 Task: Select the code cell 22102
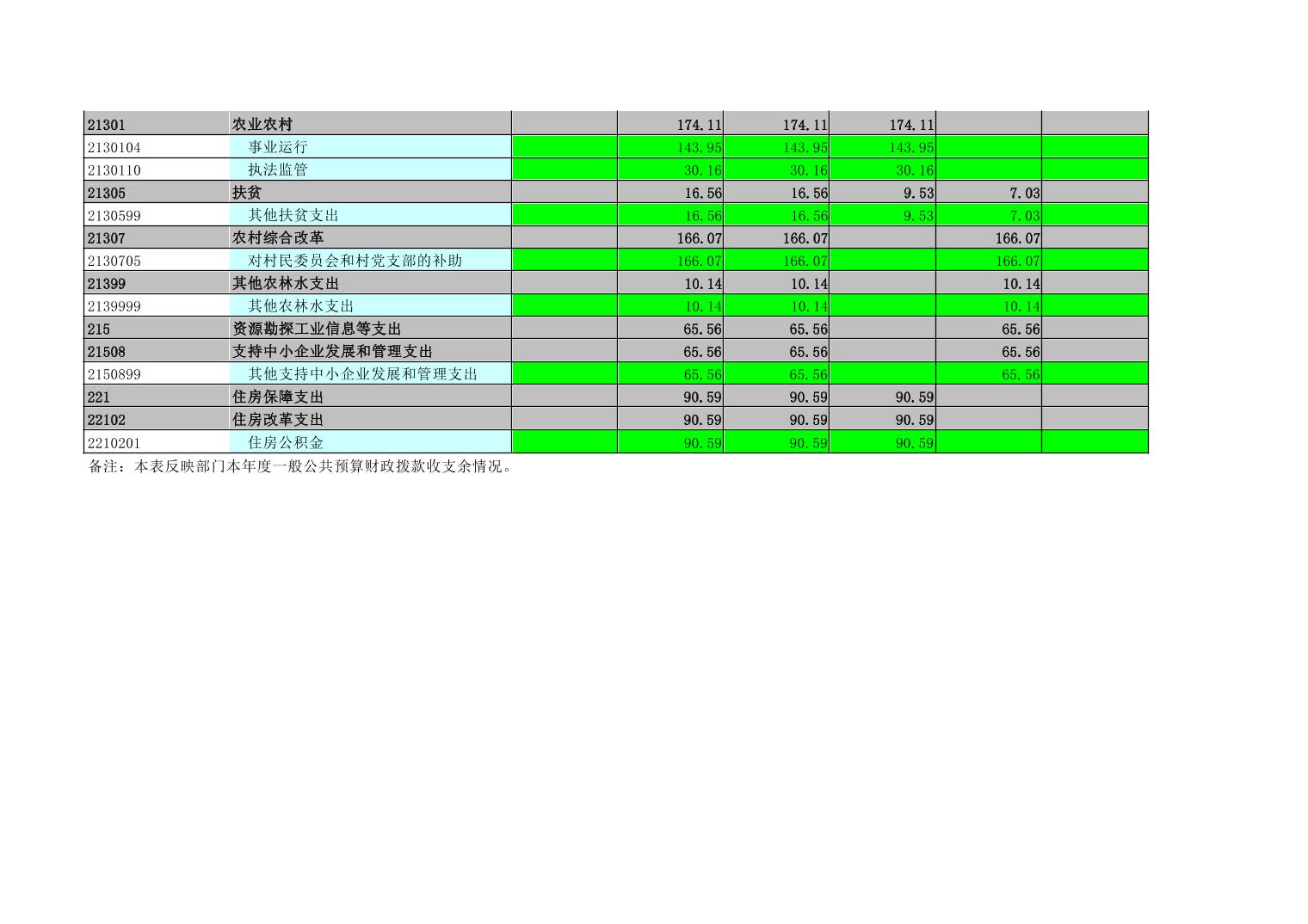(x=156, y=420)
